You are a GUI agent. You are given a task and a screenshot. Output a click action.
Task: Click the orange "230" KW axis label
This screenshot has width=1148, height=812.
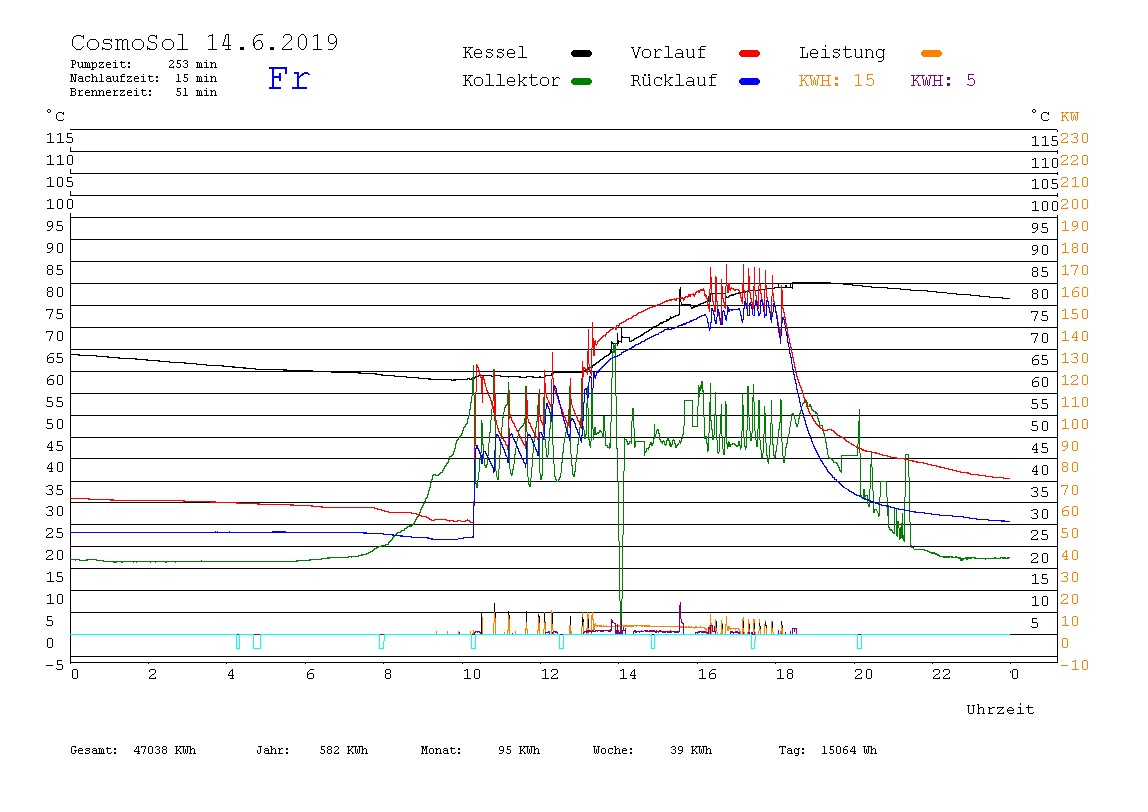(1074, 138)
